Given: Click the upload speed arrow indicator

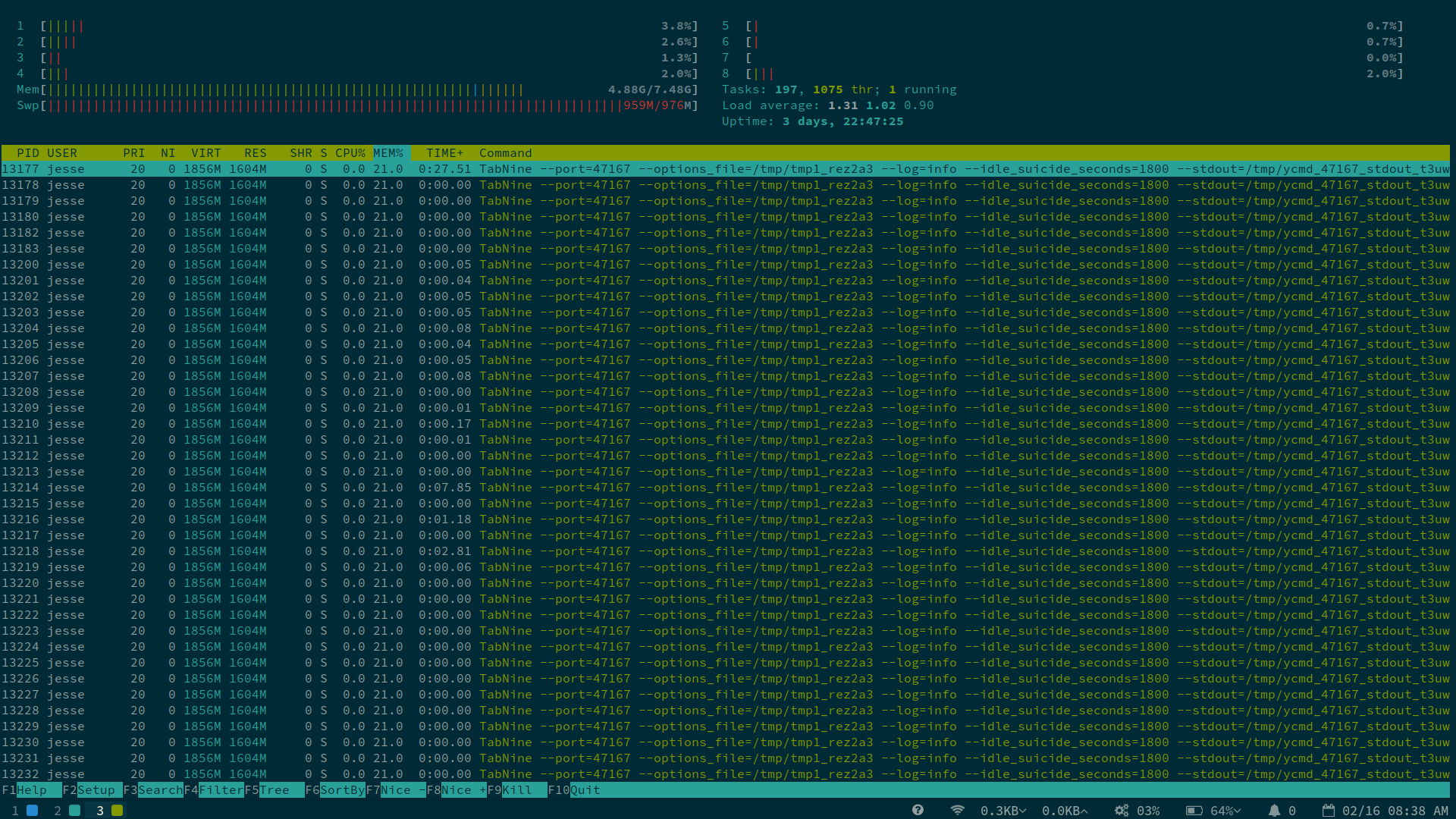Looking at the screenshot, I should click(1084, 811).
